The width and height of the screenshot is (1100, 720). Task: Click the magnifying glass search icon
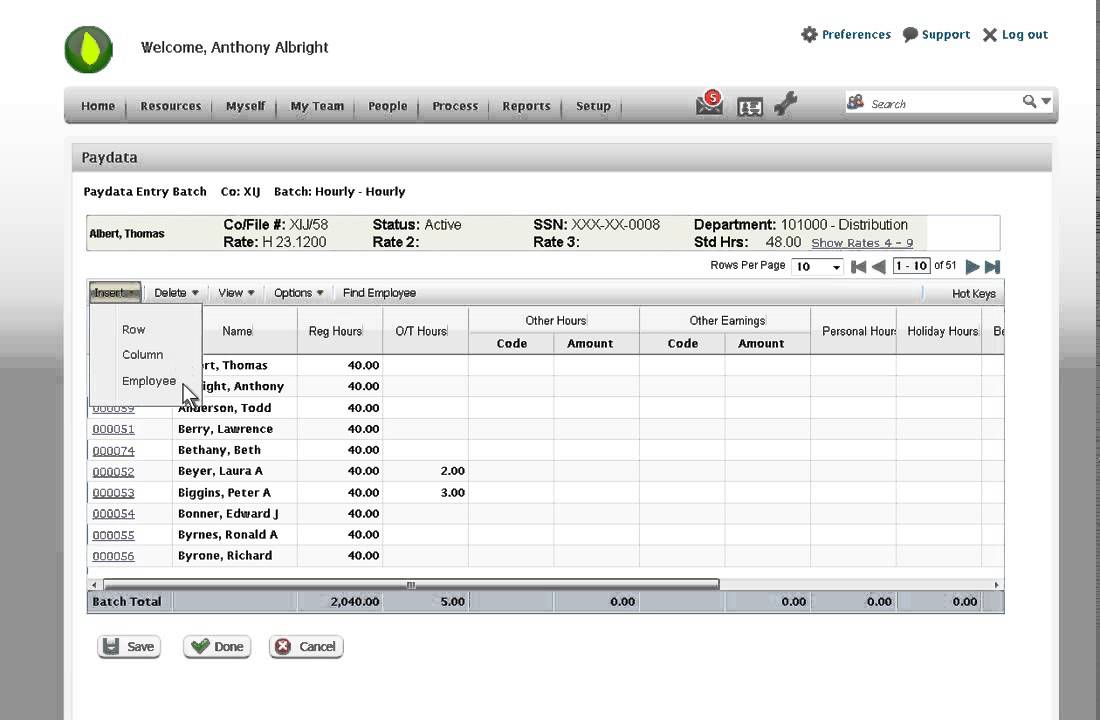tap(1029, 102)
